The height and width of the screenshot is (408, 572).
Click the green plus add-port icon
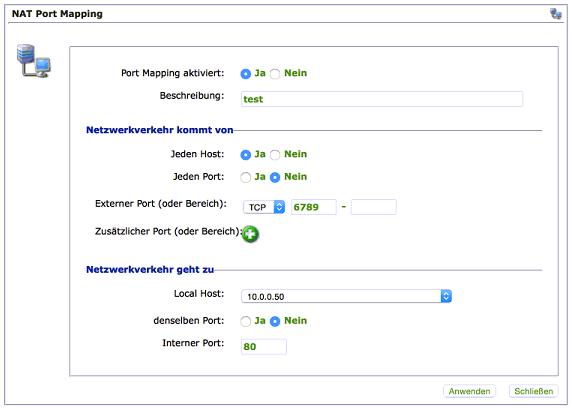tap(250, 234)
